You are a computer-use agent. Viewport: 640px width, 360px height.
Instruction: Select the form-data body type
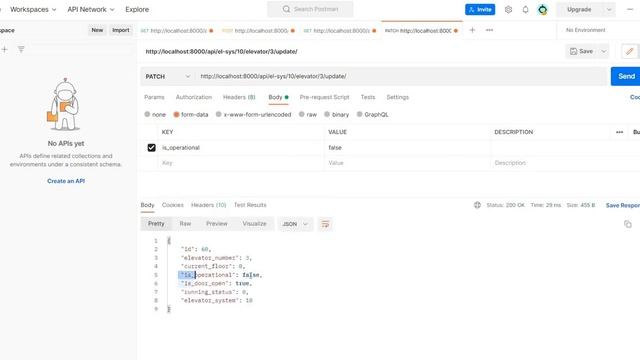click(176, 114)
